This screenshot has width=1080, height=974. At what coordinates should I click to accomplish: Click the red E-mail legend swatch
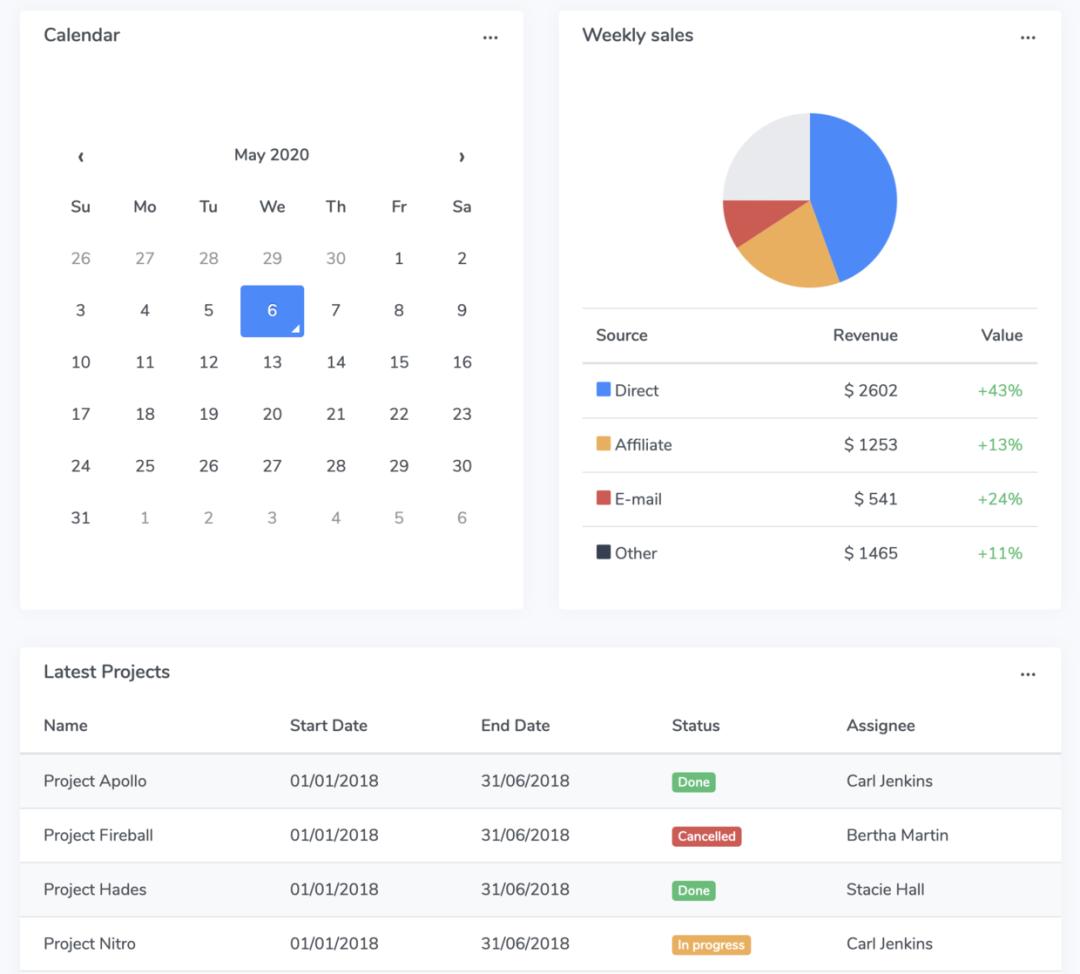tap(603, 497)
